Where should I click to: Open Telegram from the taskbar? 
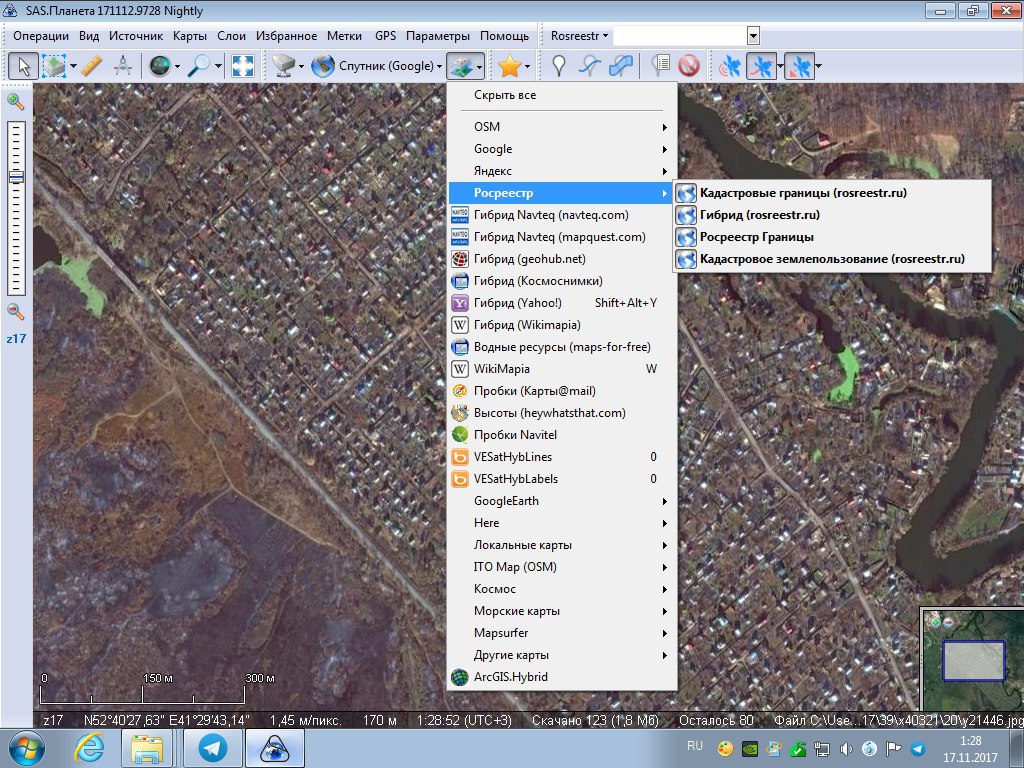[212, 748]
